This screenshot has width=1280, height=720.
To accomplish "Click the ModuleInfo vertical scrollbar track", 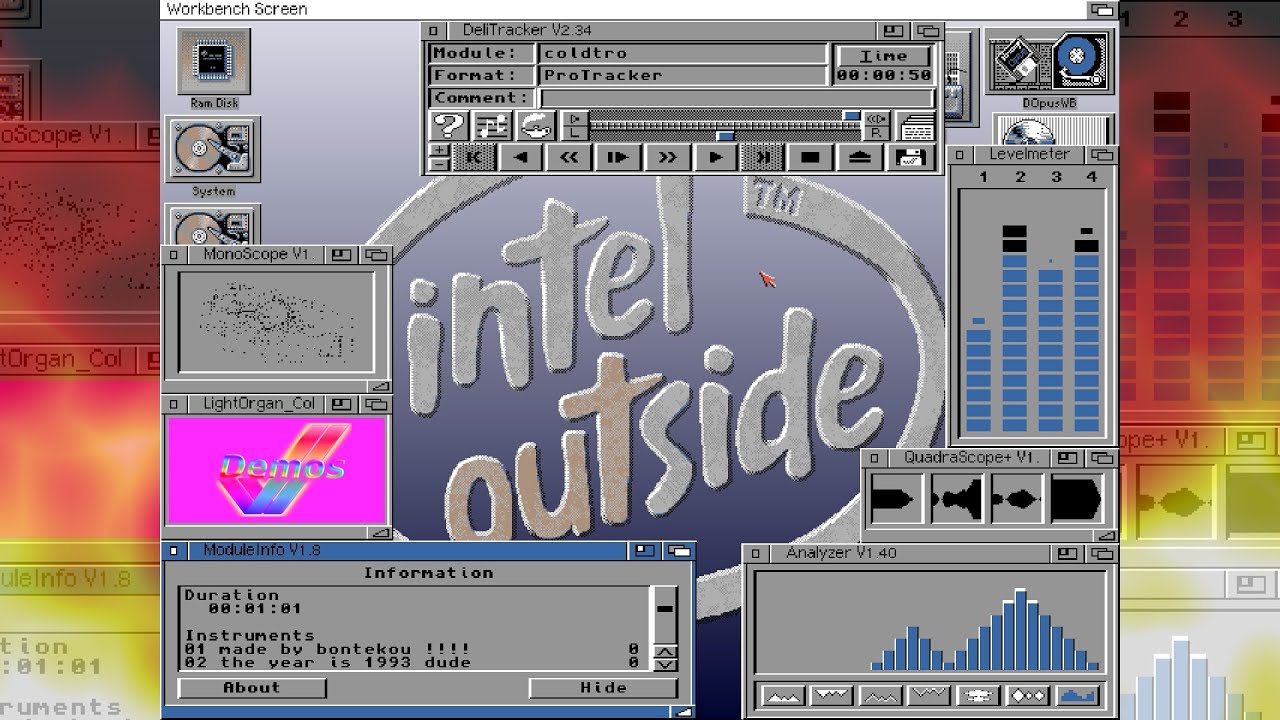I will pos(664,615).
